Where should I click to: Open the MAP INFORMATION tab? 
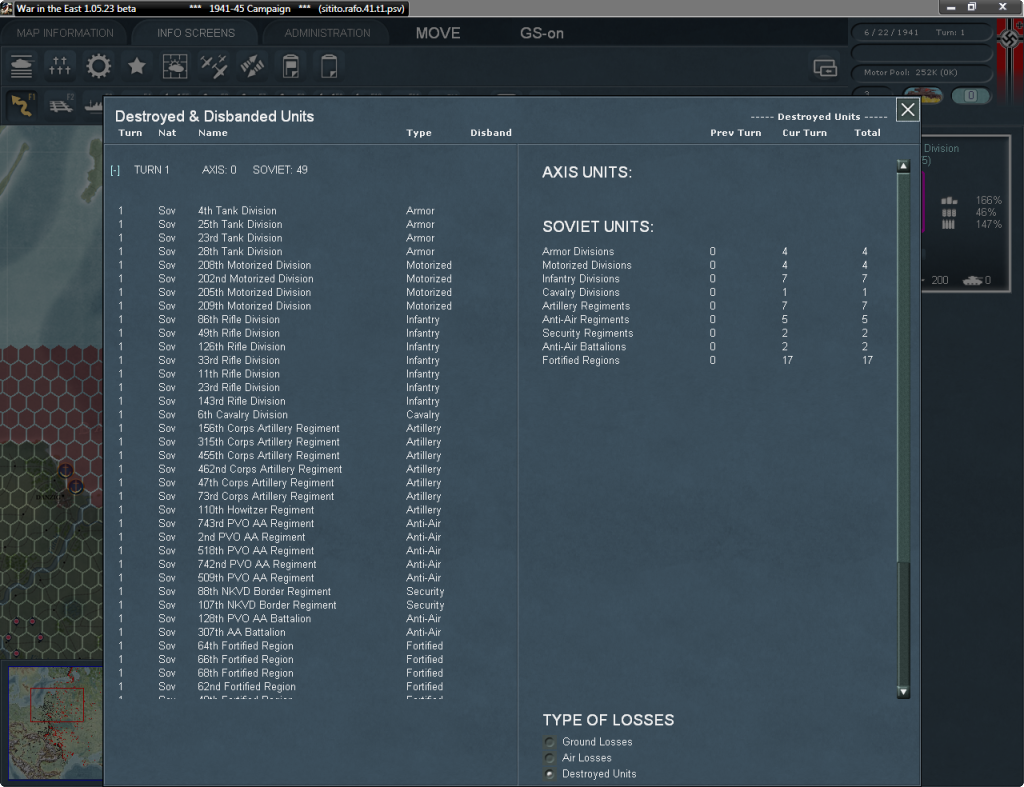tap(65, 33)
